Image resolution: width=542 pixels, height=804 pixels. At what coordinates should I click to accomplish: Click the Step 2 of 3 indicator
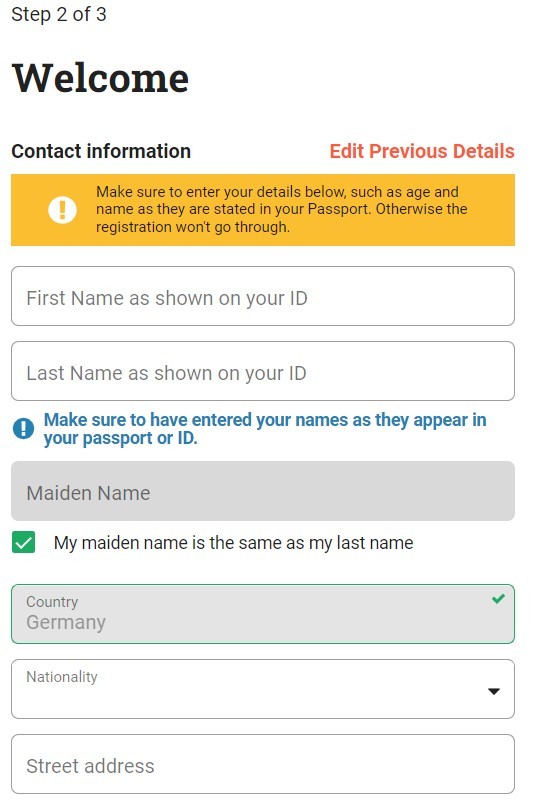point(59,14)
